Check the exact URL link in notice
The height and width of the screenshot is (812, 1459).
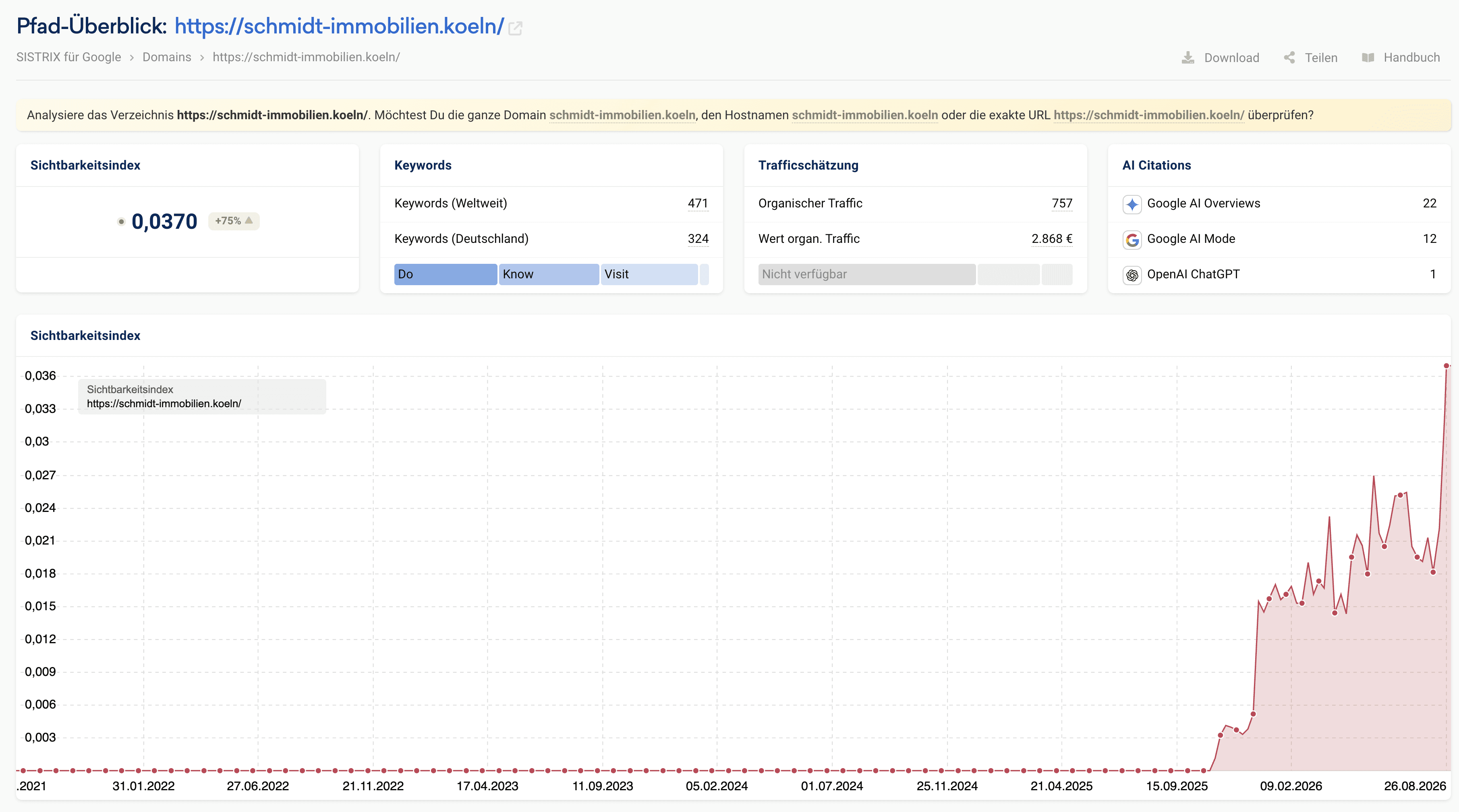point(1148,115)
